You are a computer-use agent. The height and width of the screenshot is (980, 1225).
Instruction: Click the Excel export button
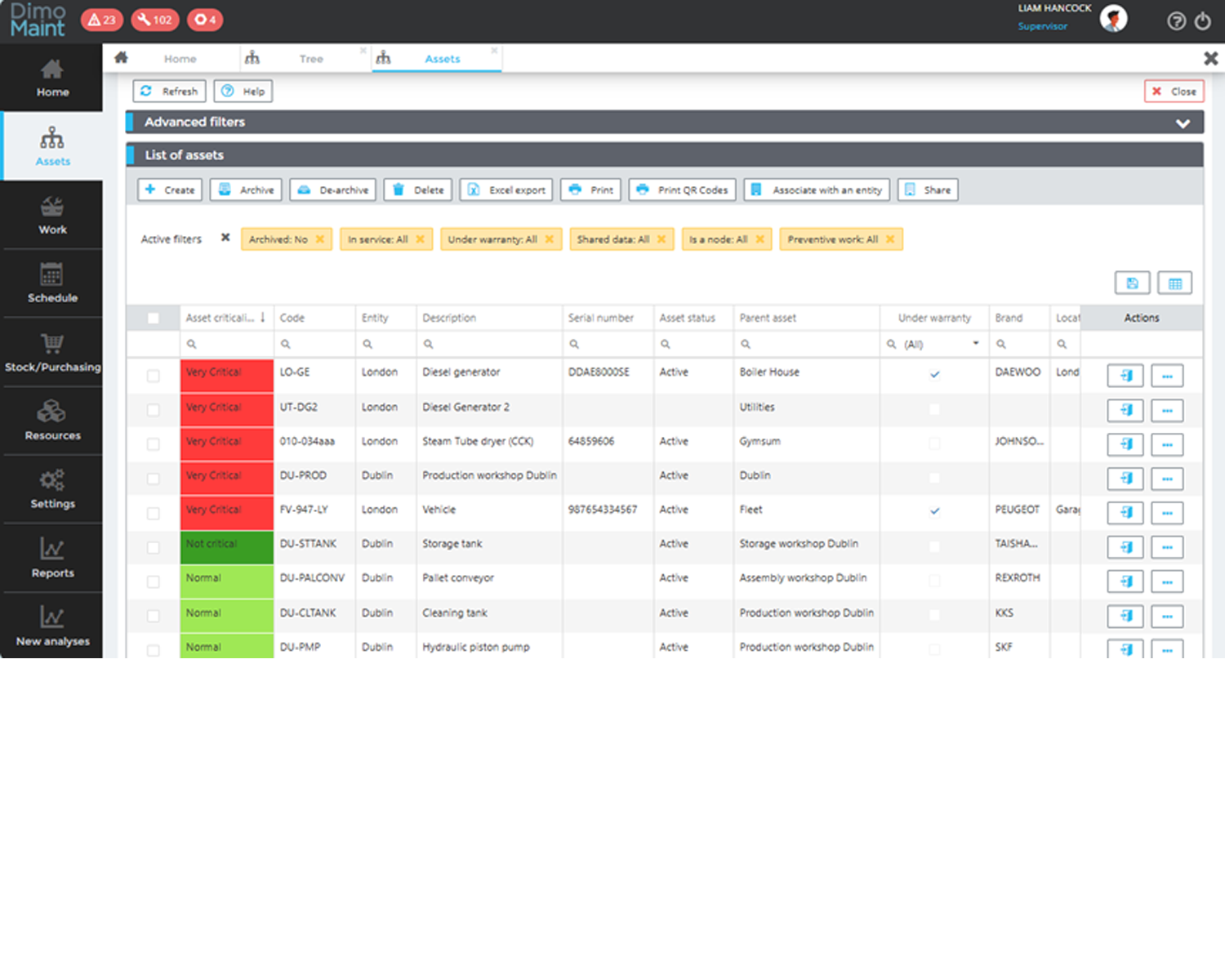coord(506,190)
